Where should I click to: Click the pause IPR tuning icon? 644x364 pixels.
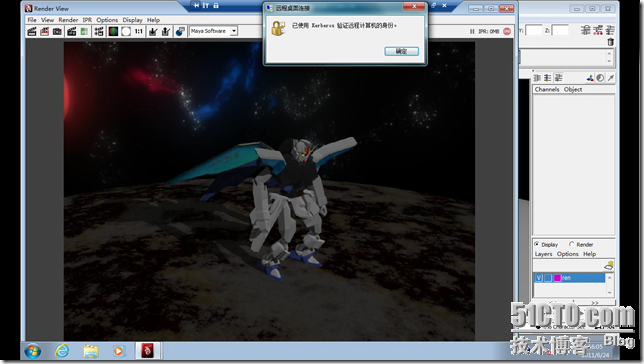tap(472, 31)
